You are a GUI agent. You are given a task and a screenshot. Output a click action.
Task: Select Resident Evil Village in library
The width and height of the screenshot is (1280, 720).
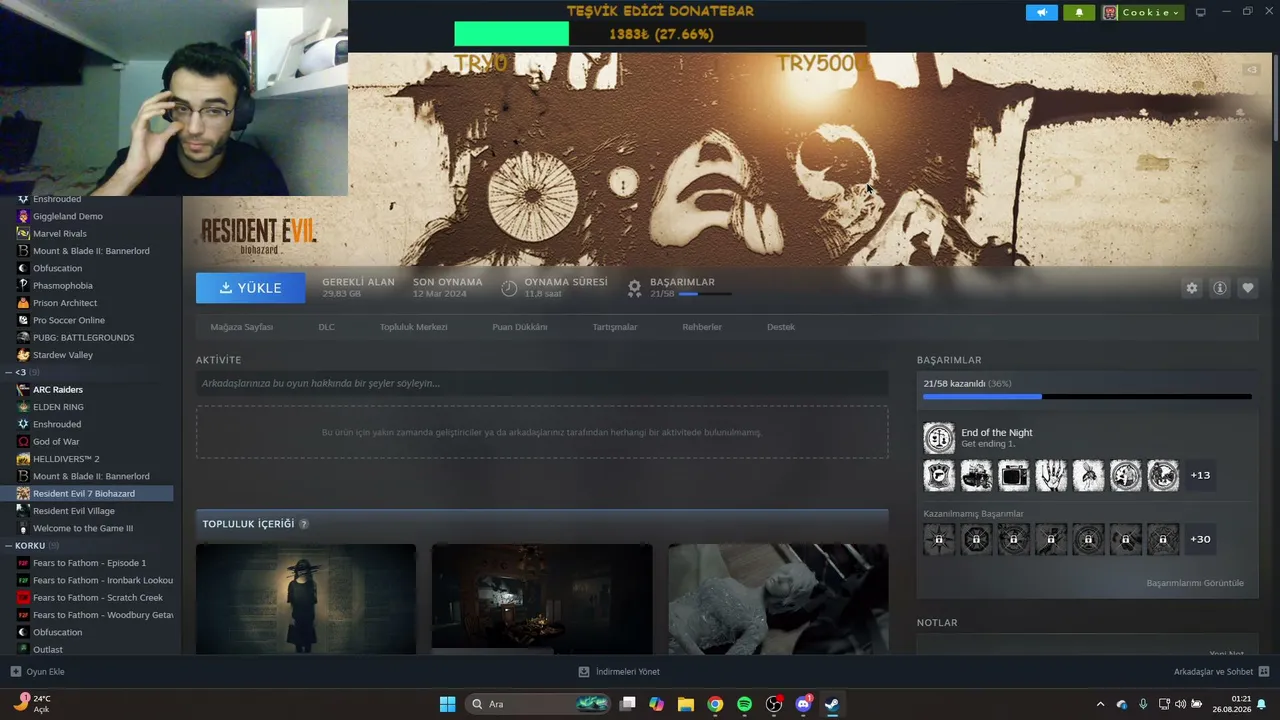pyautogui.click(x=87, y=511)
